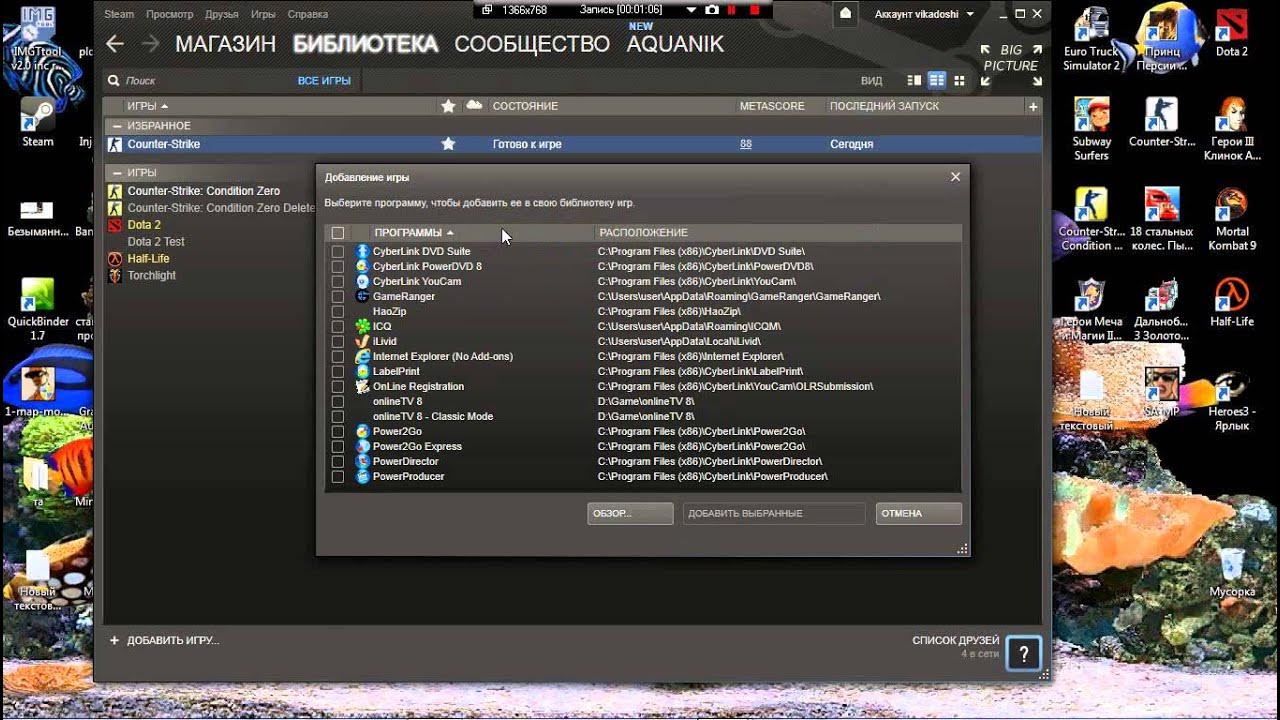
Task: Click the recorder screenshot camera icon
Action: point(712,10)
